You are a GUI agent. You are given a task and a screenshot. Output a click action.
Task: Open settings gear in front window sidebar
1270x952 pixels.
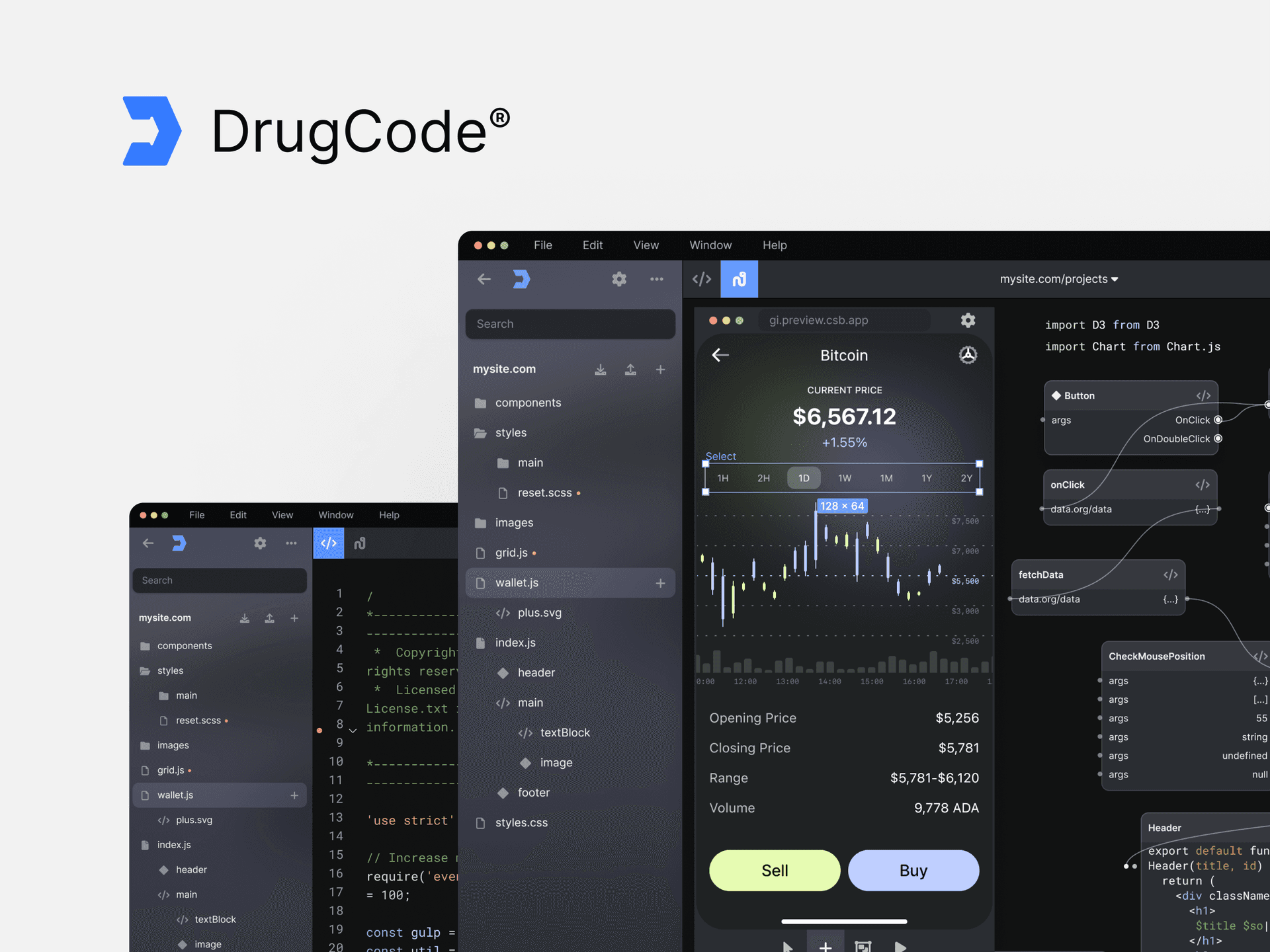point(619,279)
